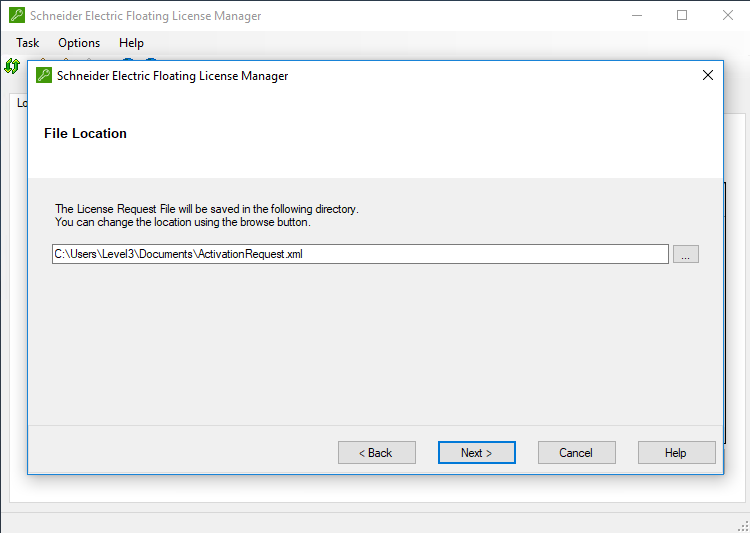Minimize the main License Manager window

637,15
